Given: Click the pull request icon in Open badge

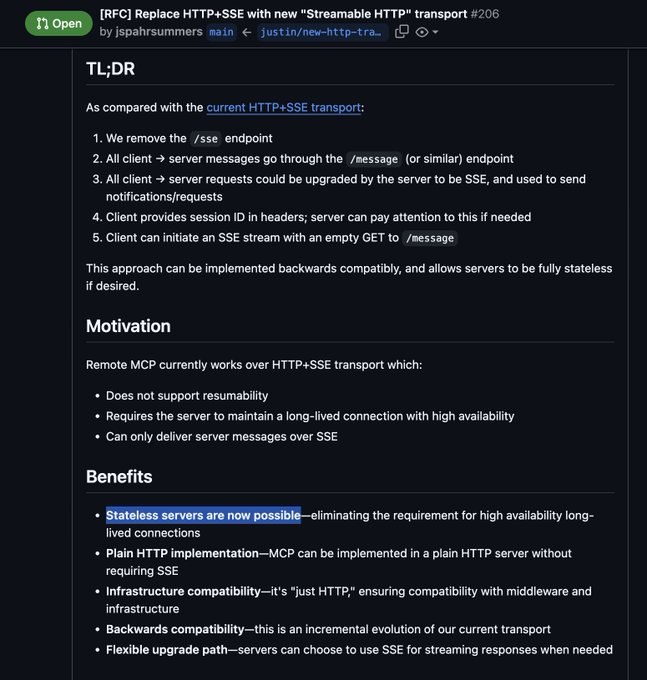Looking at the screenshot, I should click(x=42, y=23).
